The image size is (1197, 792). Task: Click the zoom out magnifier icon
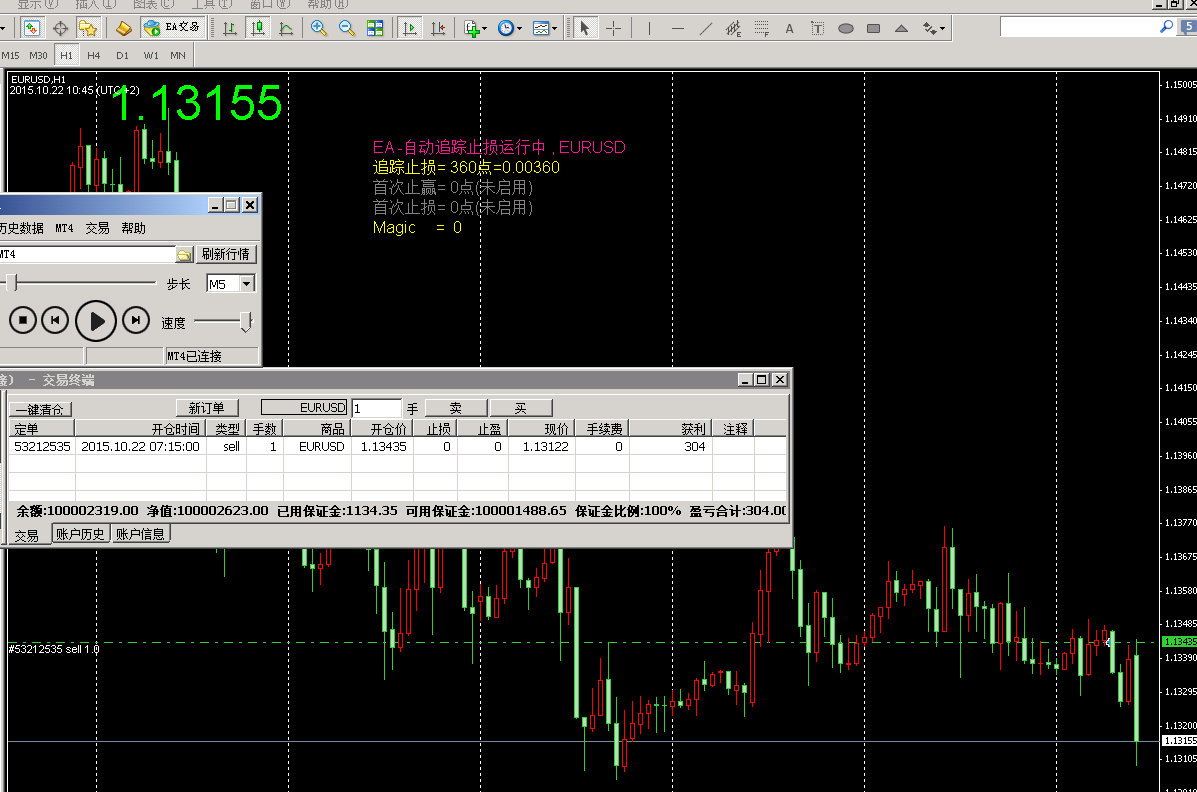click(347, 28)
